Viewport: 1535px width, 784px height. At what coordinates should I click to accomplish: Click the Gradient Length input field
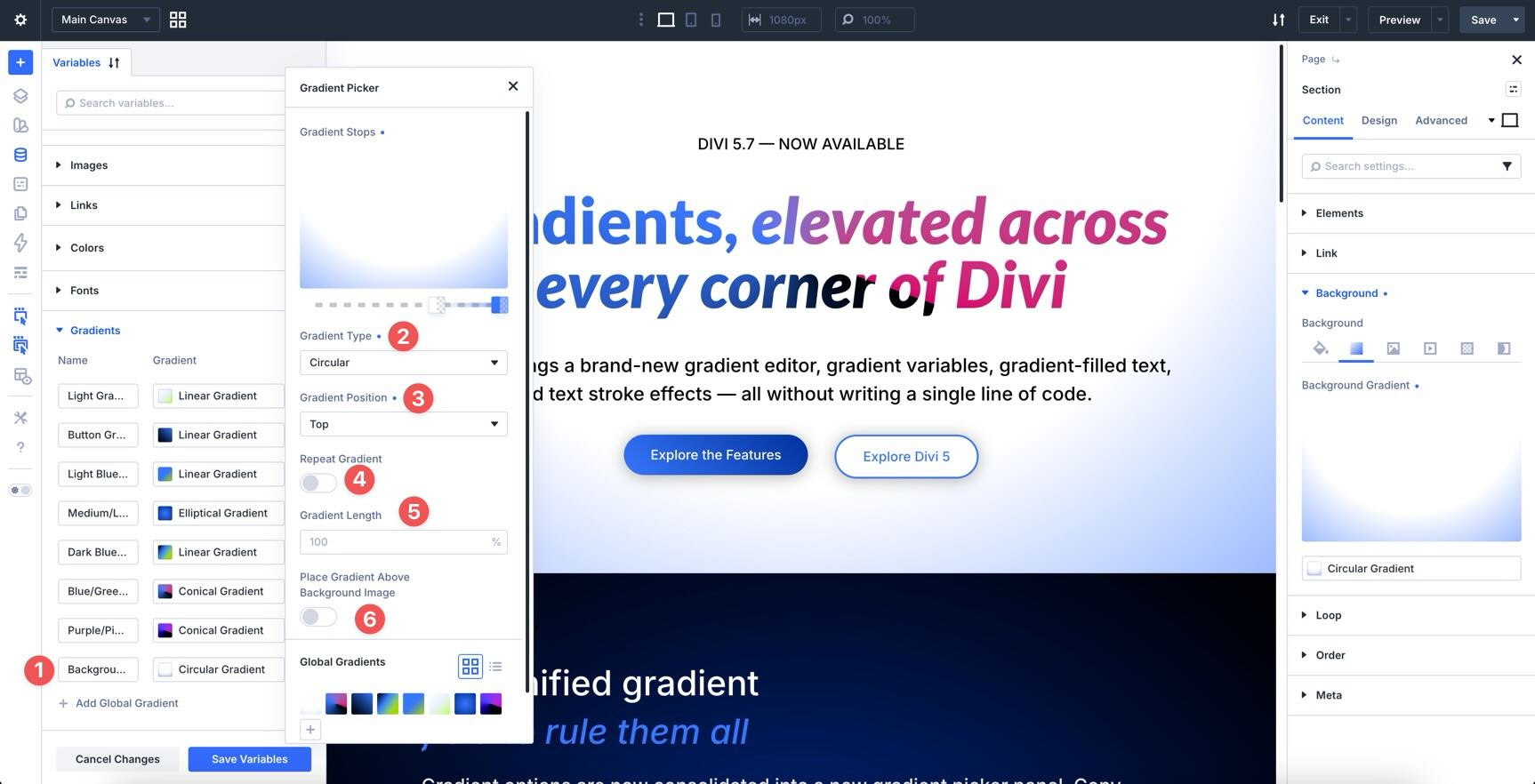pos(404,542)
